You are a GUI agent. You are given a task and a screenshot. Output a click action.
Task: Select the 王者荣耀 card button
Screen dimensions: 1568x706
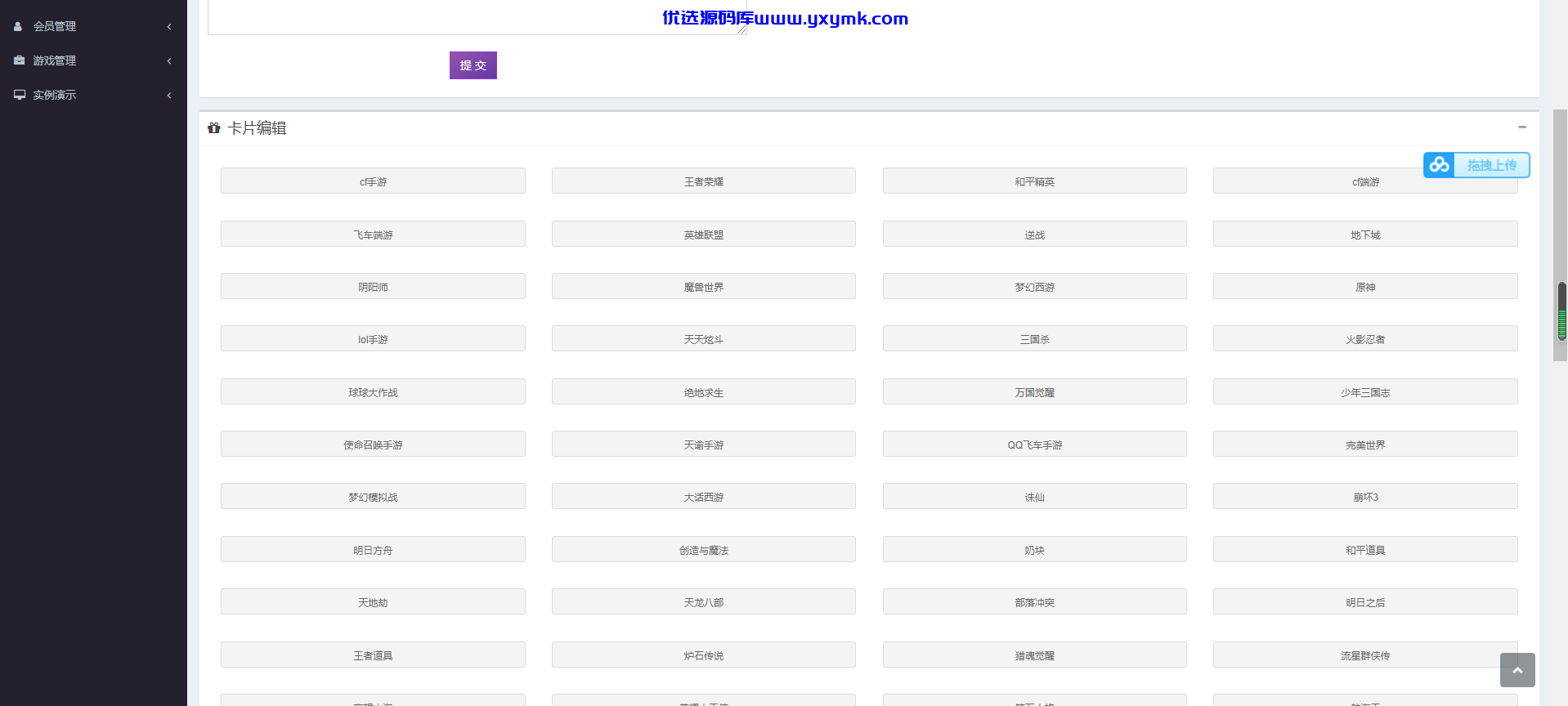coord(704,181)
